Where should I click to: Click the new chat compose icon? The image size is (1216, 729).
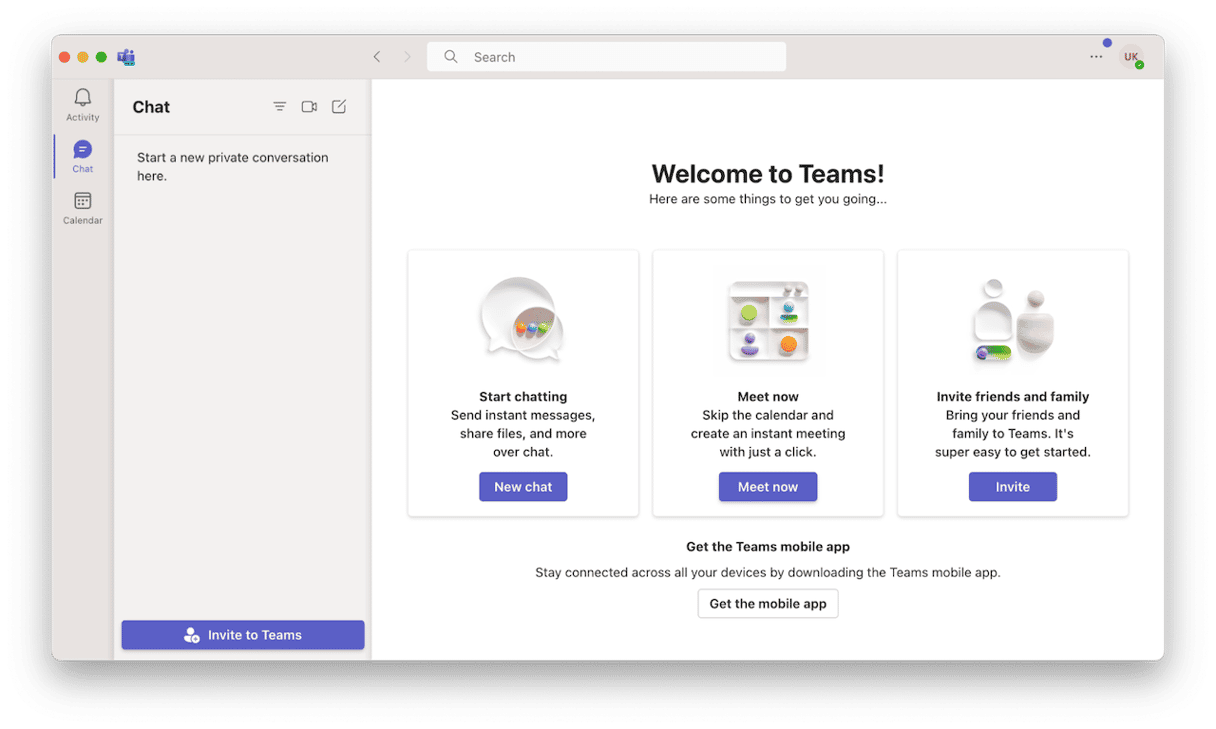click(x=339, y=107)
